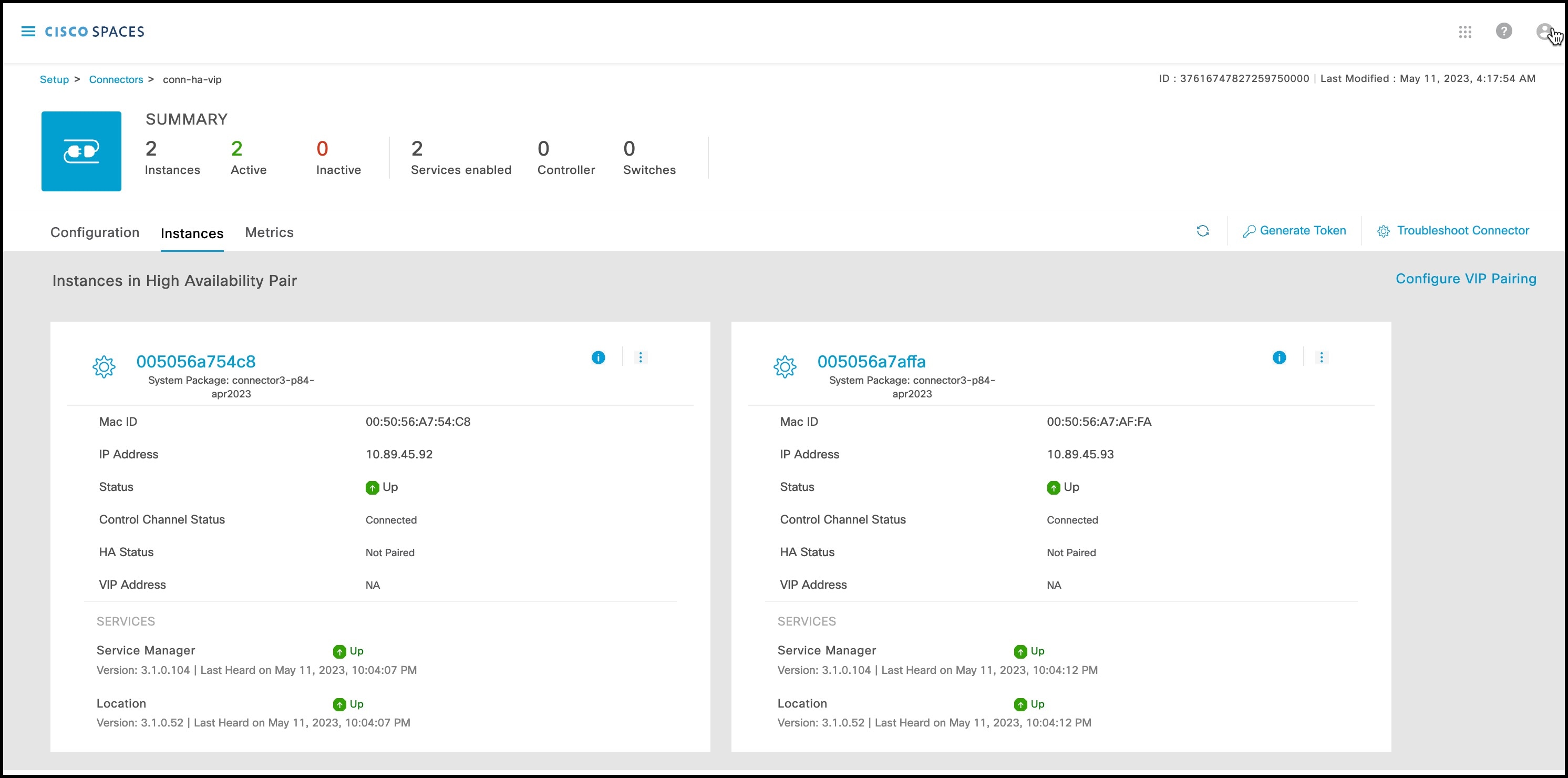This screenshot has width=1568, height=778.
Task: Expand options via kebab menu near info icon
Action: pyautogui.click(x=639, y=357)
